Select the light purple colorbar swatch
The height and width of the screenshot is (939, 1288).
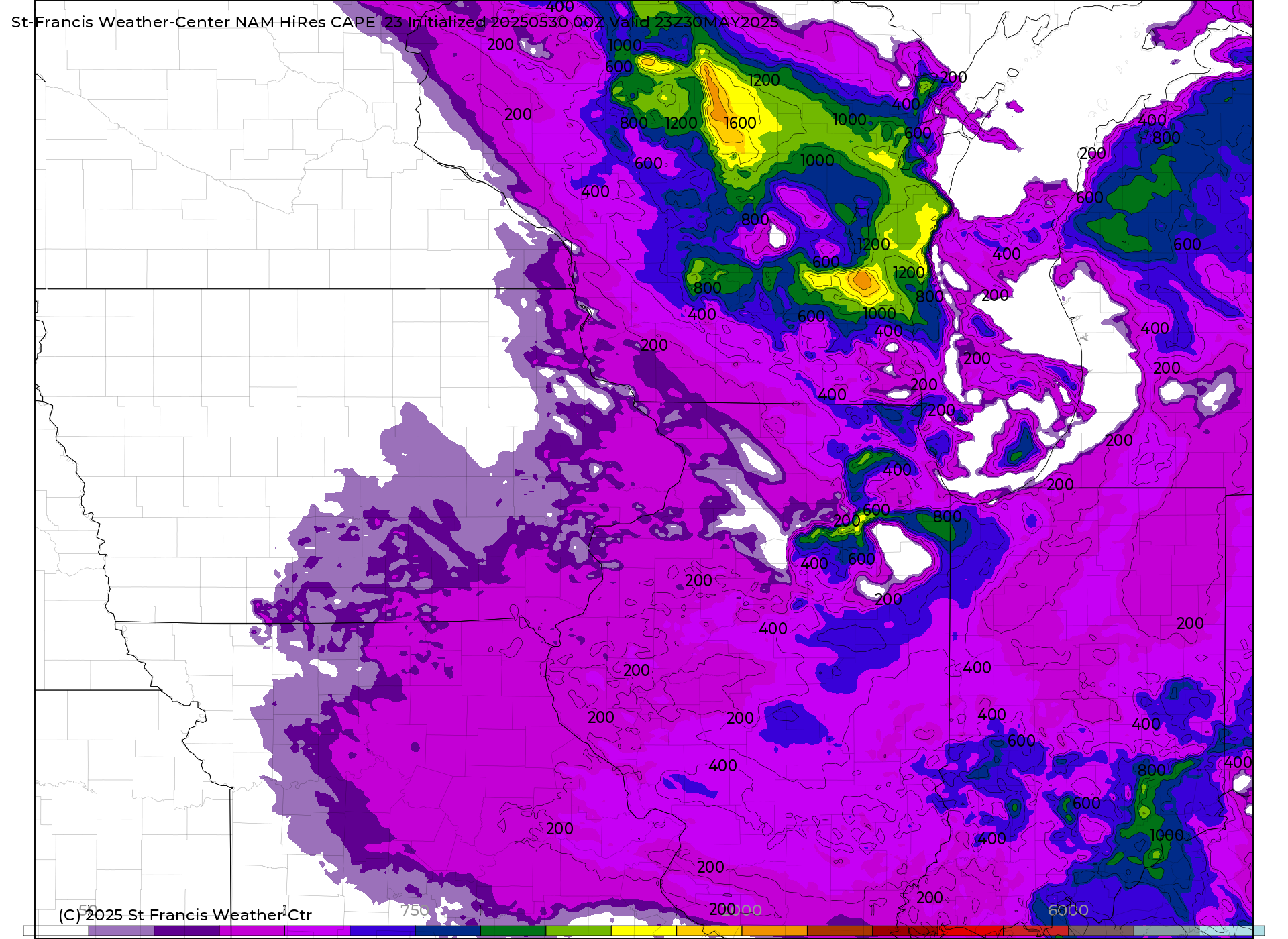click(x=121, y=931)
